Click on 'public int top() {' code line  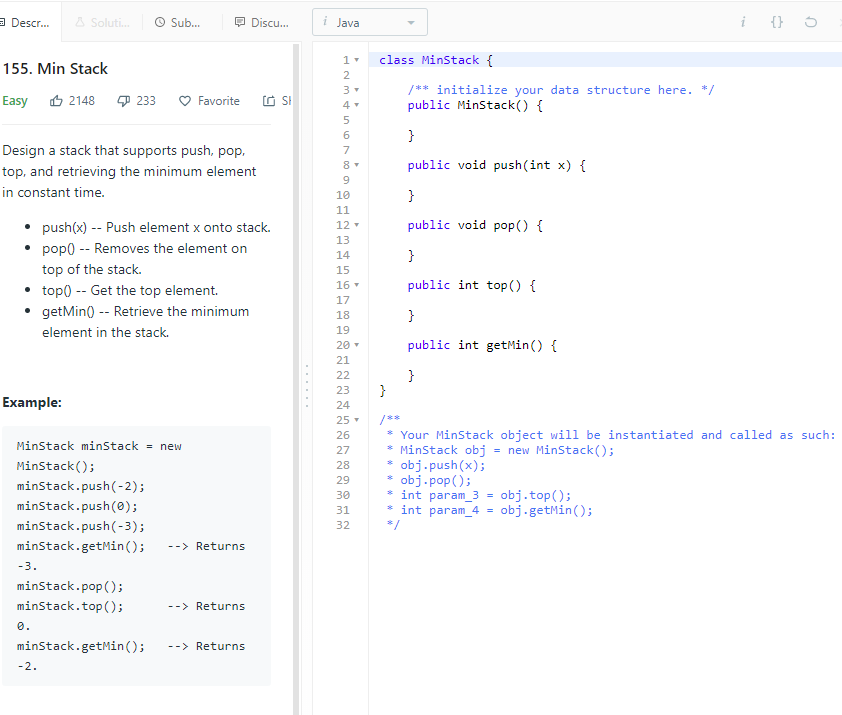pos(471,285)
